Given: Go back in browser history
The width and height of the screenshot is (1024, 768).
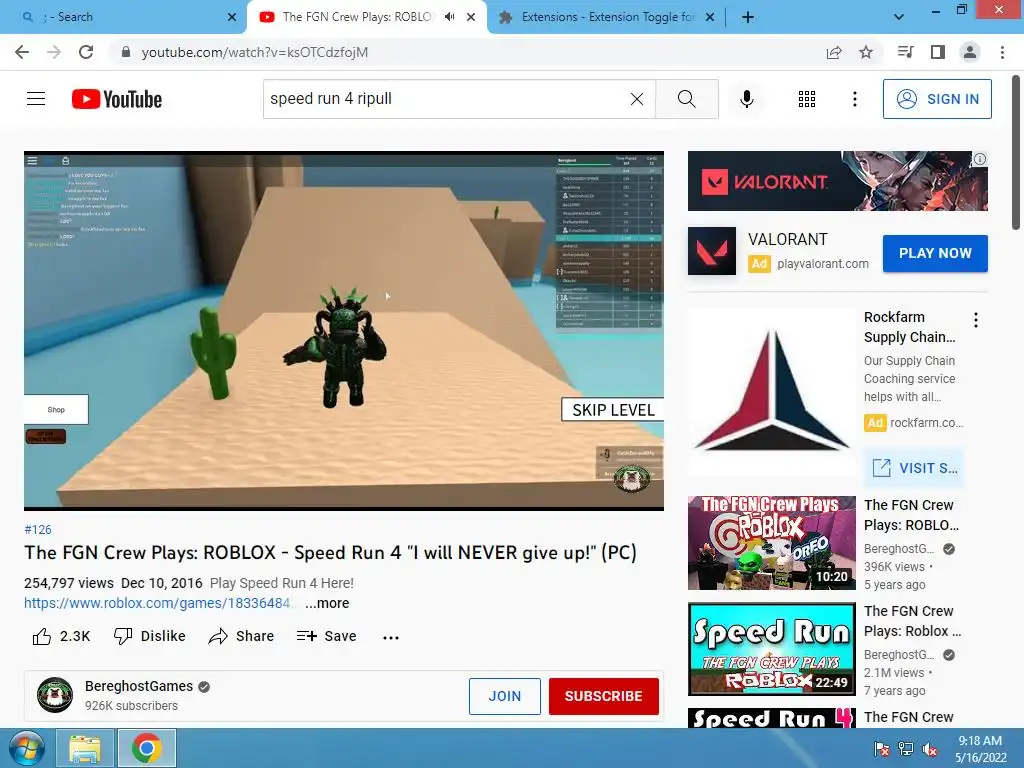Looking at the screenshot, I should [x=22, y=52].
